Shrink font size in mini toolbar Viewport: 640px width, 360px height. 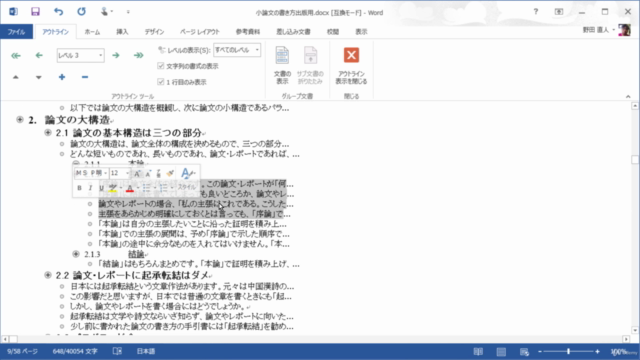[148, 173]
